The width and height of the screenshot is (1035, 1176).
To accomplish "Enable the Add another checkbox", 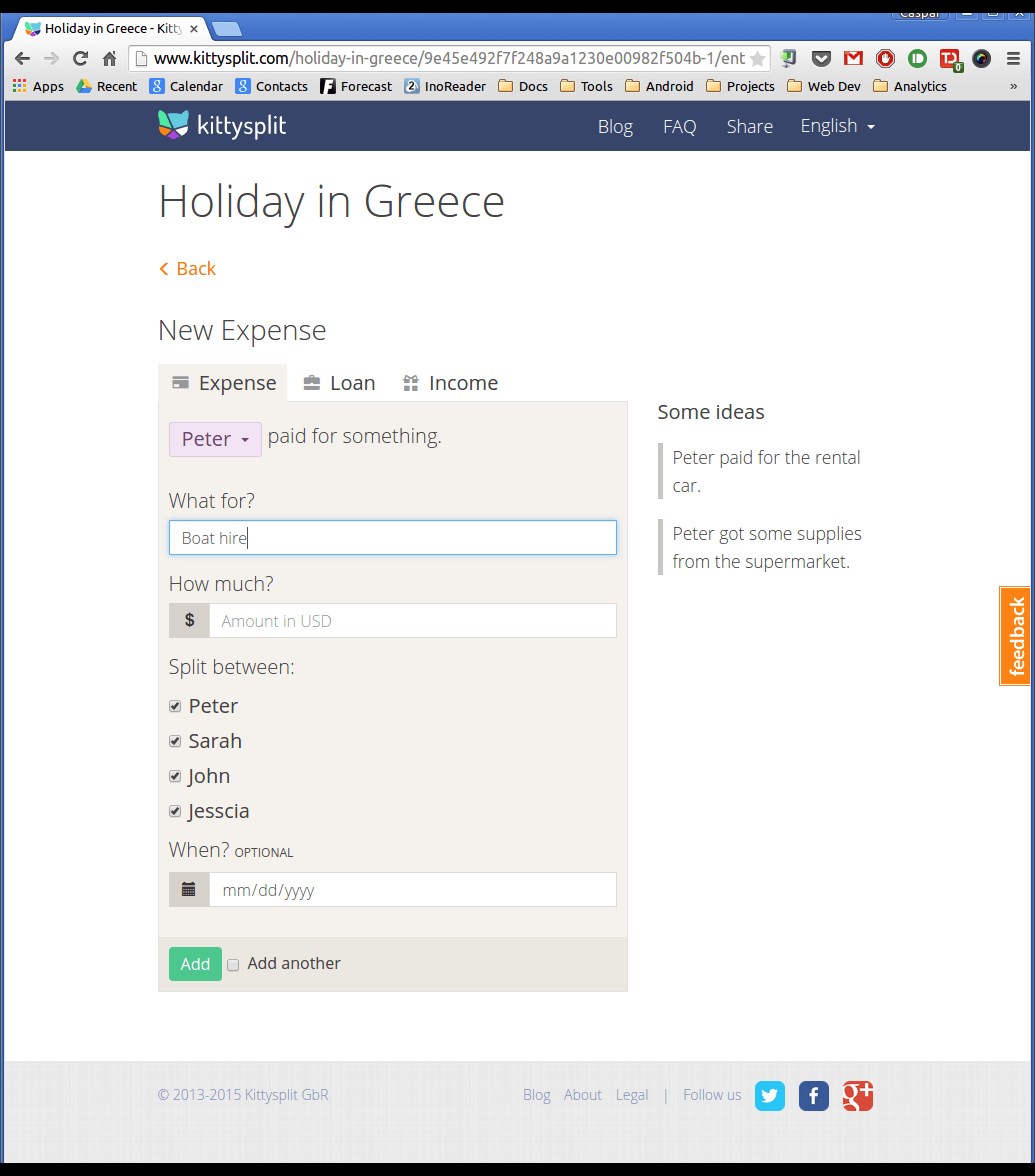I will click(x=233, y=964).
